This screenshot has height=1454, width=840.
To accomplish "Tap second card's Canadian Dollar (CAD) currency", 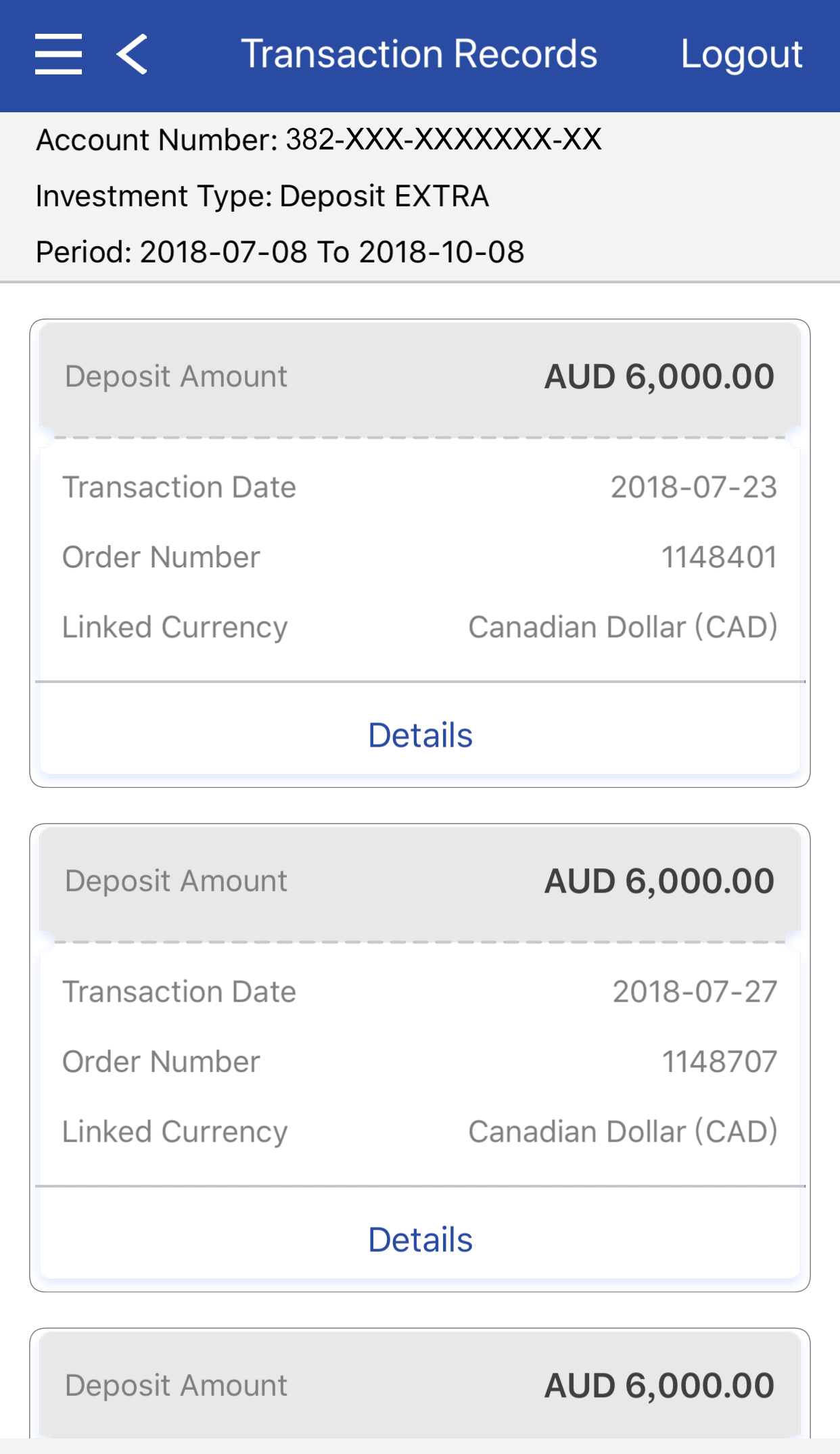I will 622,1131.
